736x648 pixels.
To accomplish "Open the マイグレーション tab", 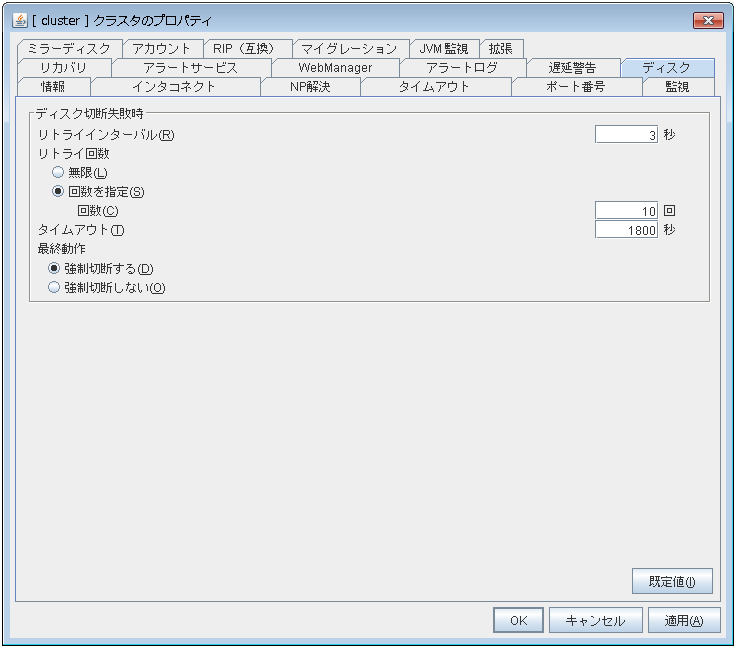I will (349, 48).
